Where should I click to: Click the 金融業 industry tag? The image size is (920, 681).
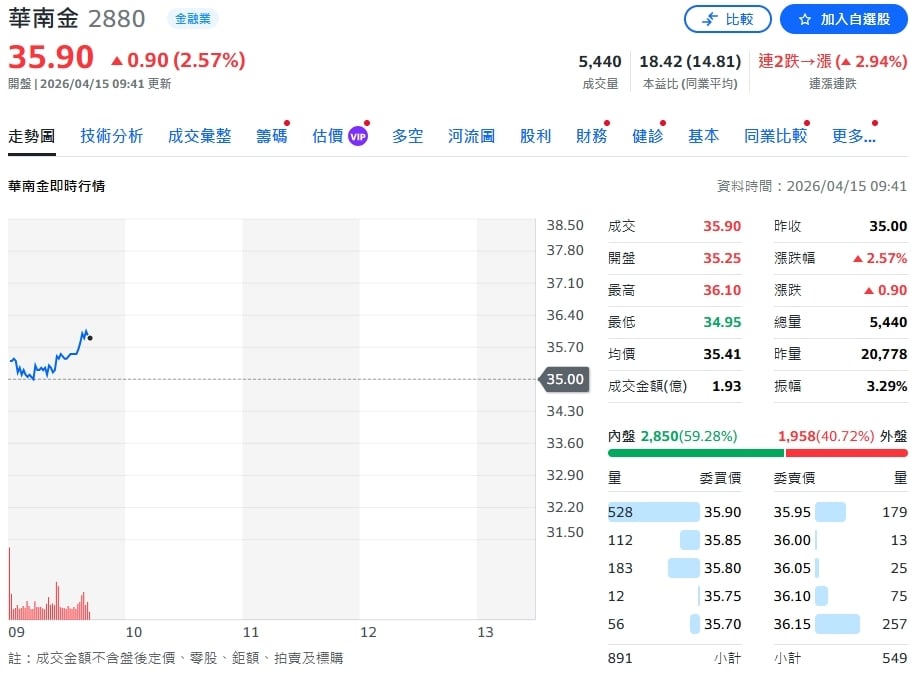coord(194,17)
